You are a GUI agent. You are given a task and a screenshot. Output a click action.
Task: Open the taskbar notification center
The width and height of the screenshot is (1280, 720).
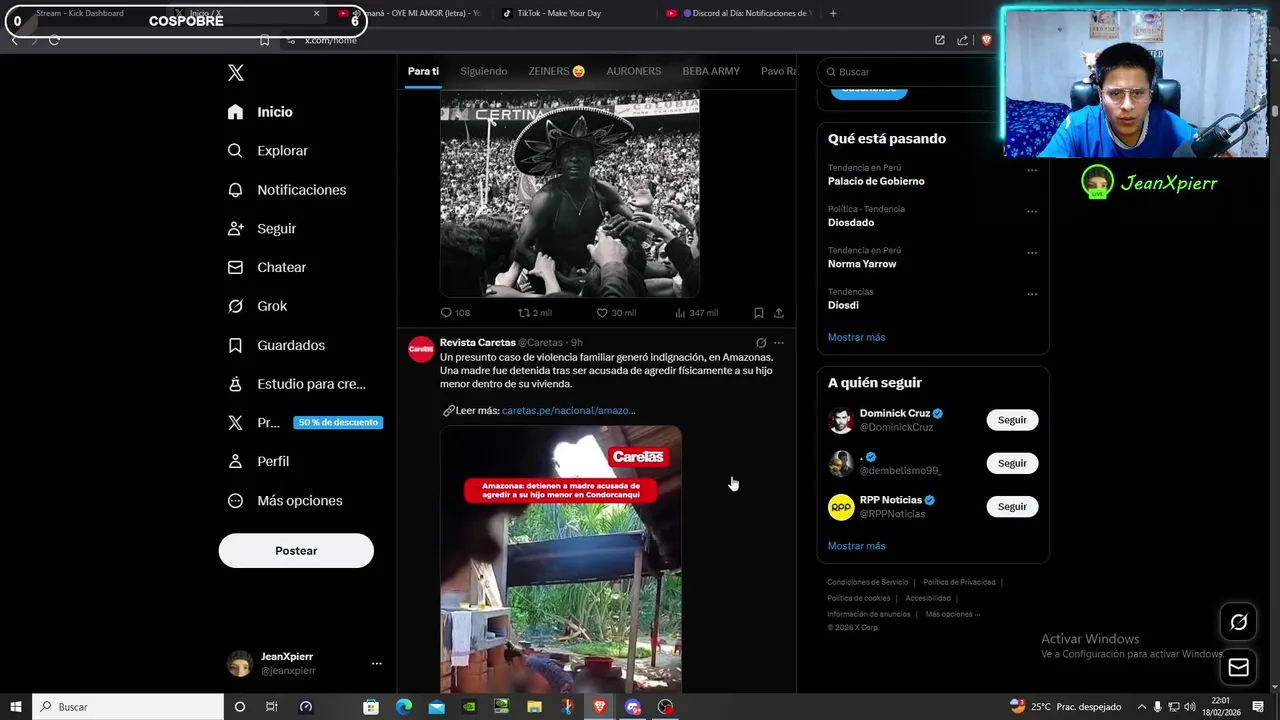coord(1258,707)
